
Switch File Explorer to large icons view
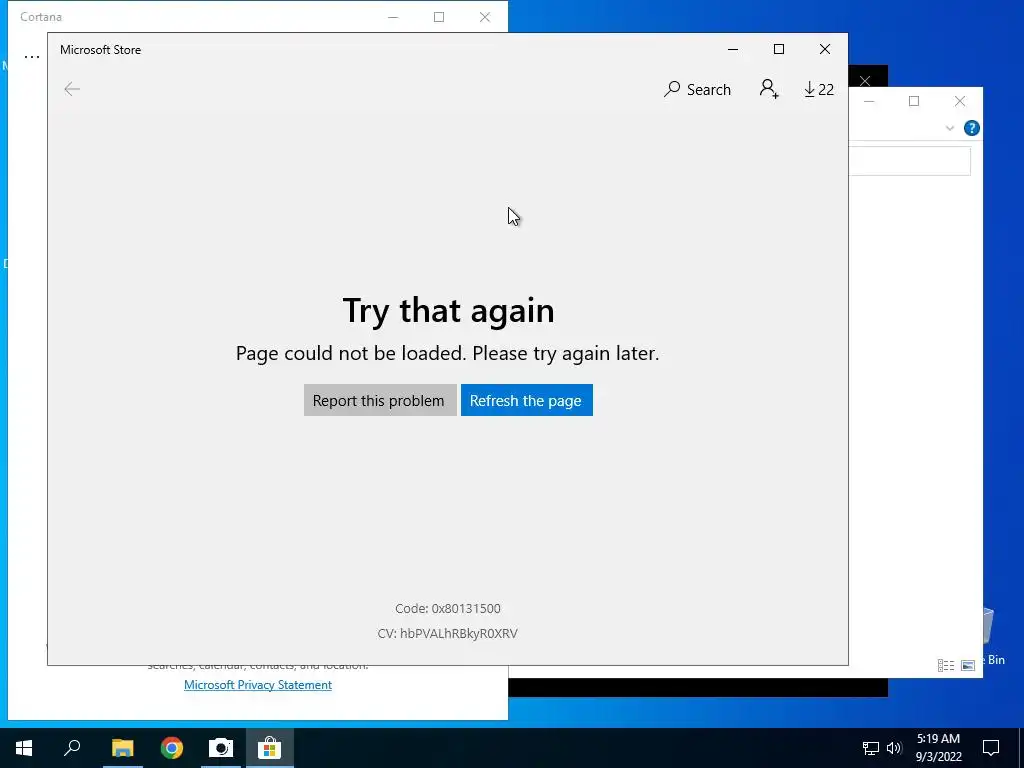(x=968, y=665)
